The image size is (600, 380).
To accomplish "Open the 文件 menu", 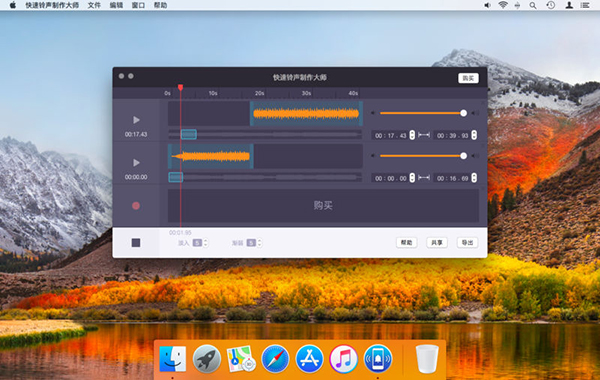I will click(94, 5).
